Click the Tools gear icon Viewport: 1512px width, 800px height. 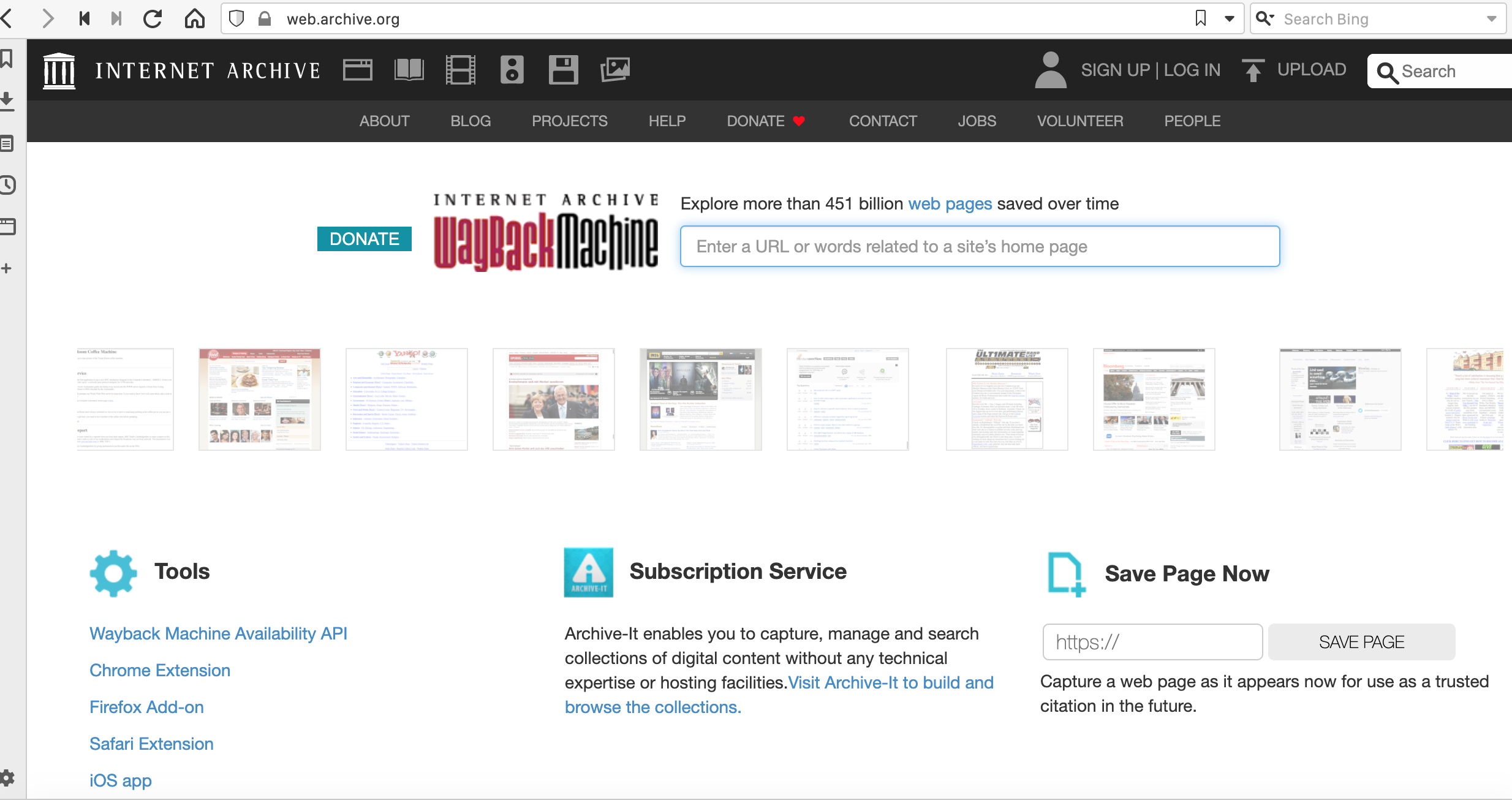click(113, 573)
